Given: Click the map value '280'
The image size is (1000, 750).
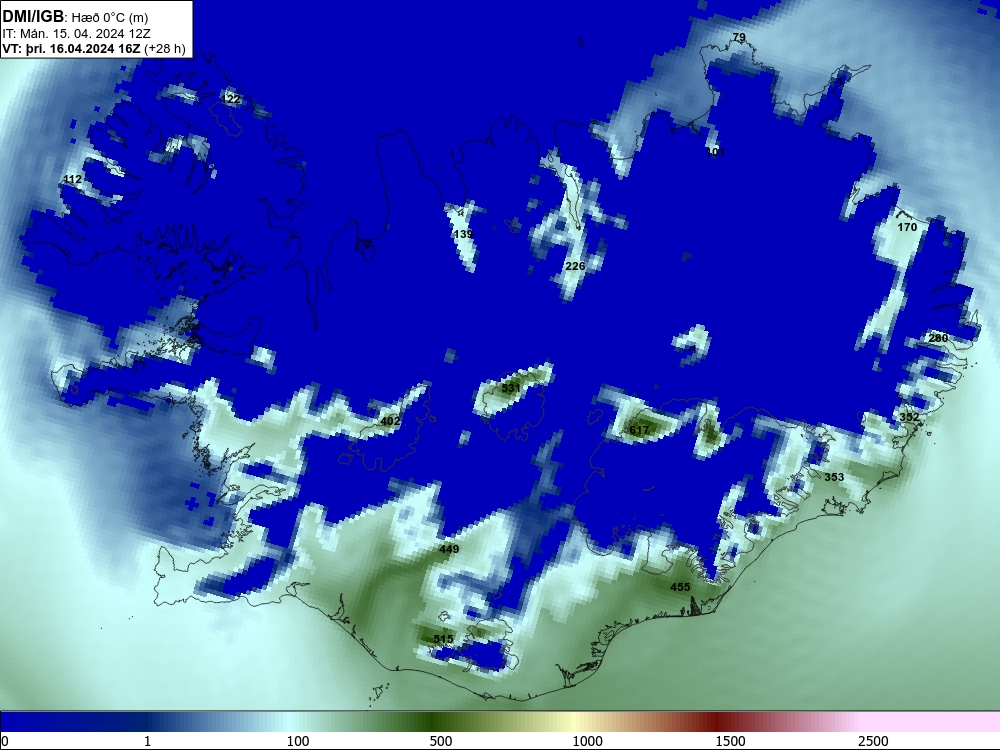Looking at the screenshot, I should [x=938, y=338].
